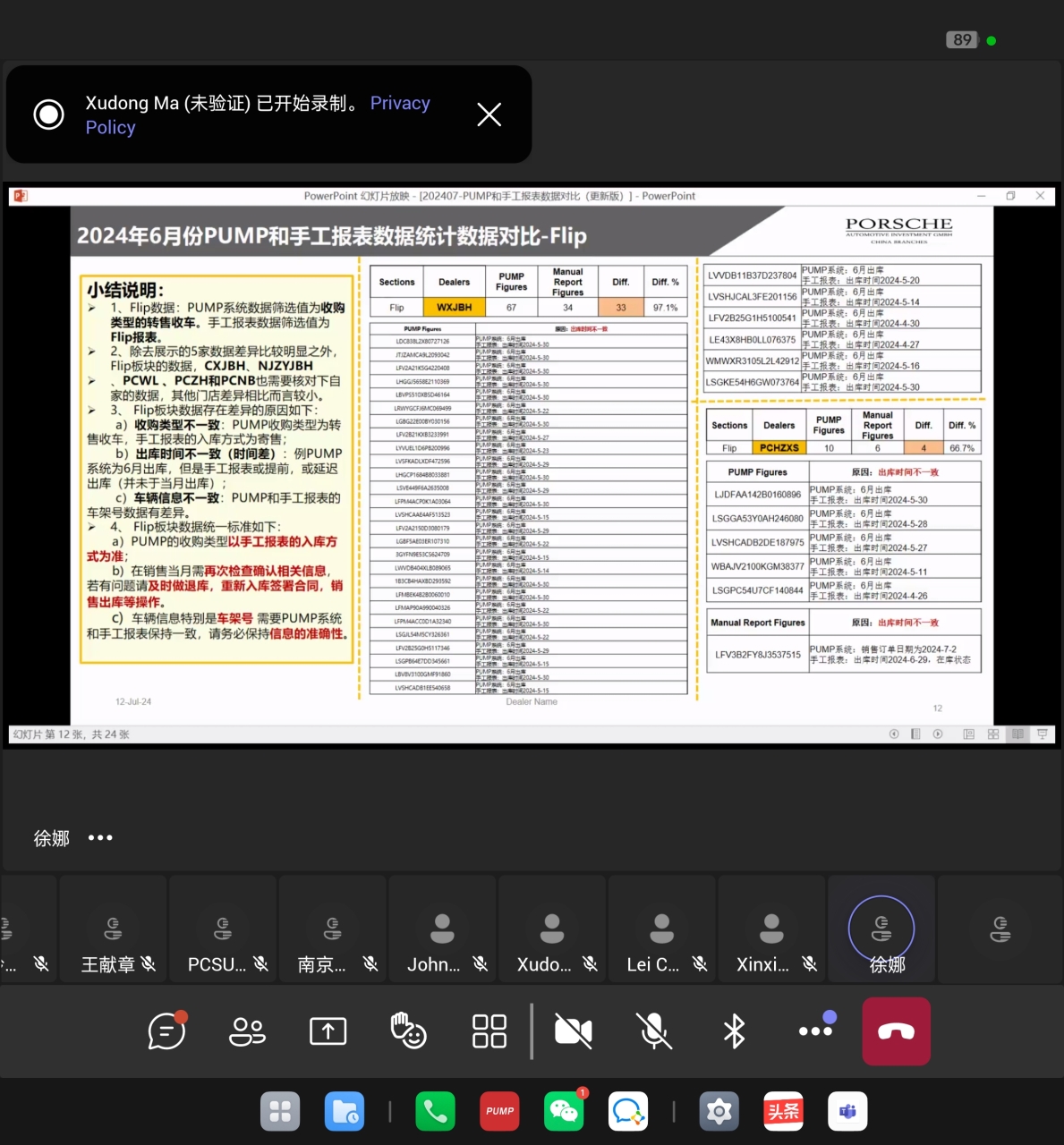Open the file manager from dock
The width and height of the screenshot is (1064, 1145).
click(x=345, y=1111)
